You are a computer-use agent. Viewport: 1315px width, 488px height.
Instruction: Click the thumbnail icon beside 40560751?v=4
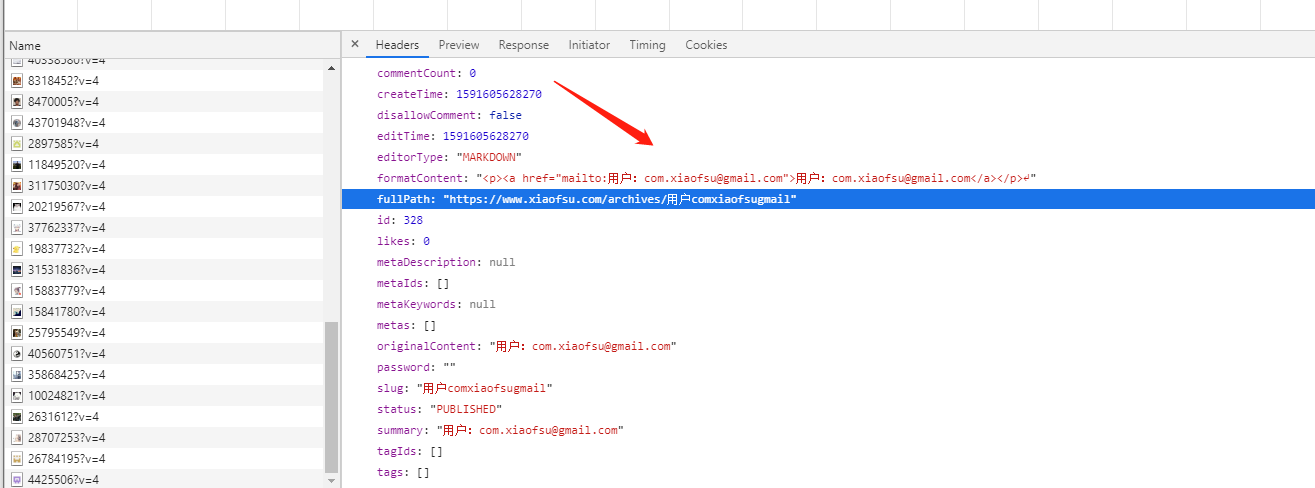(x=17, y=353)
